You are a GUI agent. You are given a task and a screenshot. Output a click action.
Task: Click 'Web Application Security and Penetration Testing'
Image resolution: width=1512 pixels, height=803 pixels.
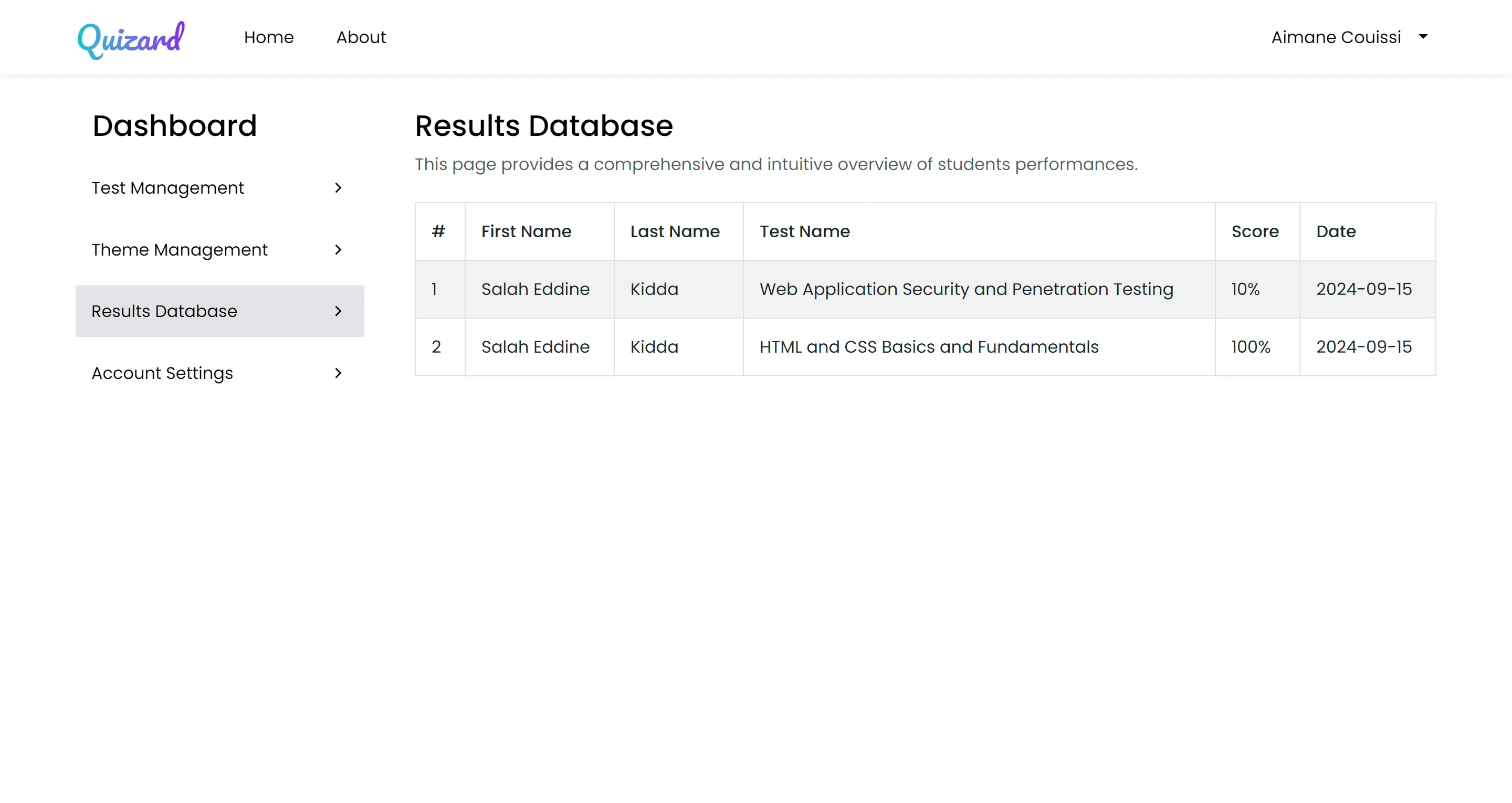[x=966, y=289]
